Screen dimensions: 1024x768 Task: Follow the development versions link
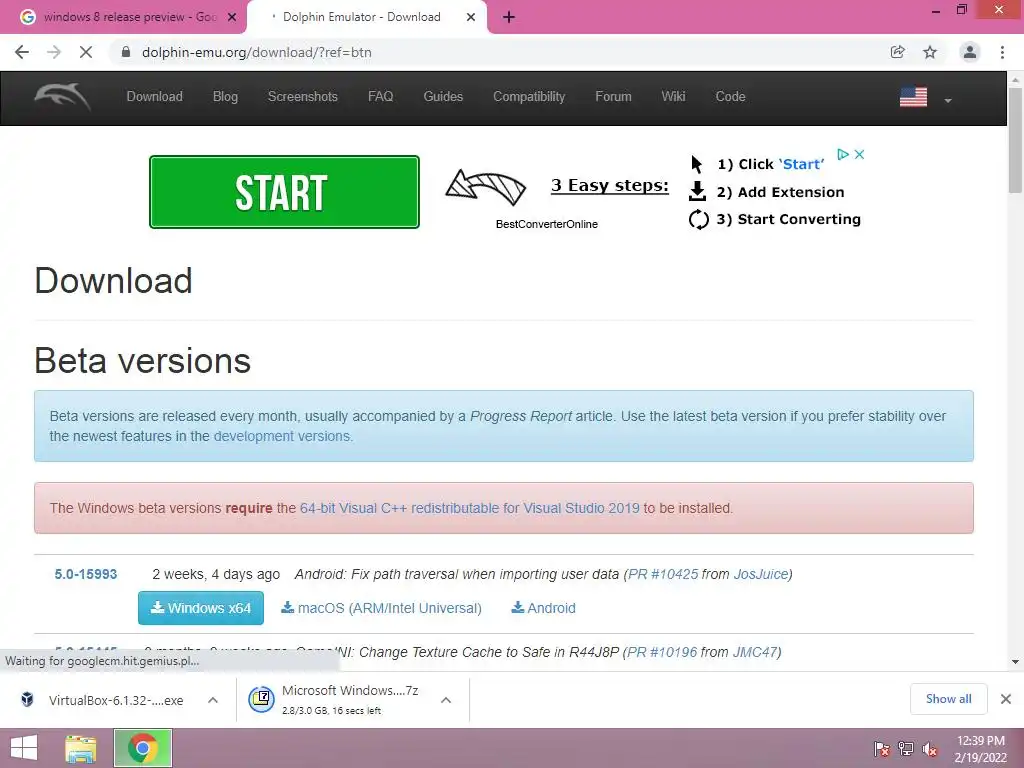(x=282, y=436)
